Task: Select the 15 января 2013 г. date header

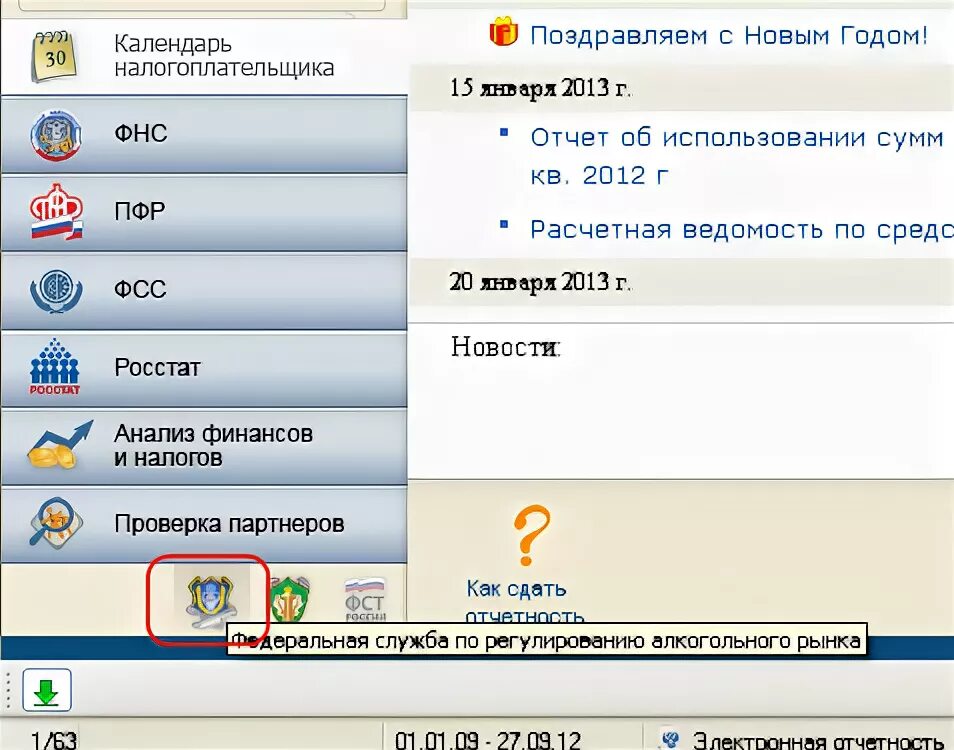Action: pos(540,88)
